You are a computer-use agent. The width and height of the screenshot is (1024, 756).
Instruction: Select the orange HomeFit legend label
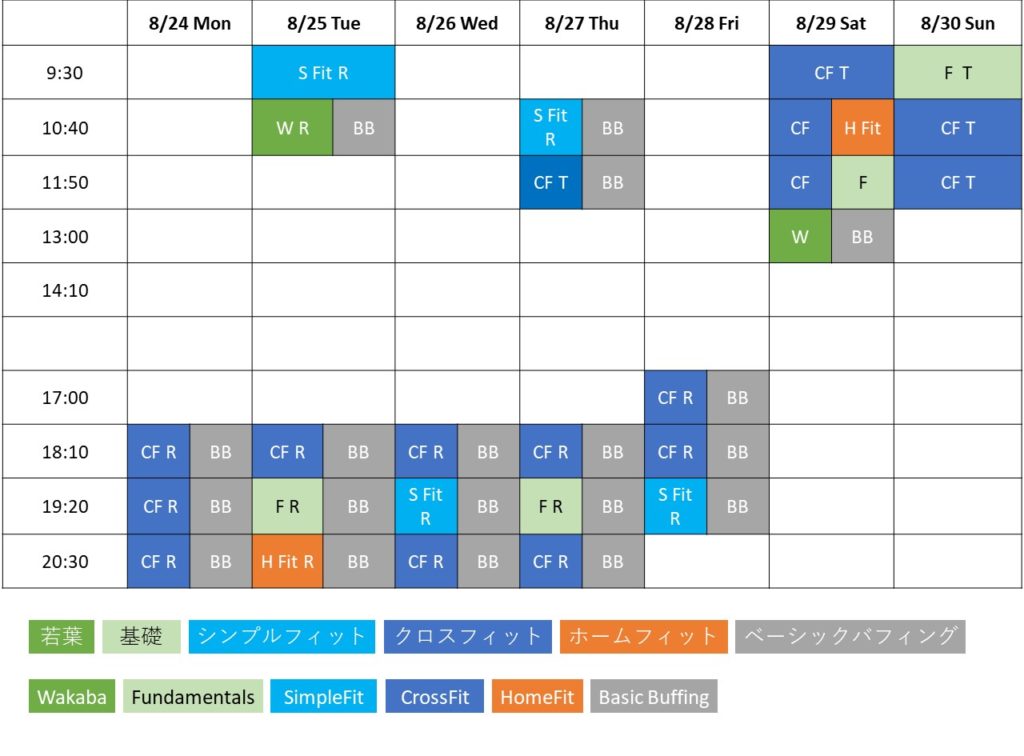click(537, 697)
